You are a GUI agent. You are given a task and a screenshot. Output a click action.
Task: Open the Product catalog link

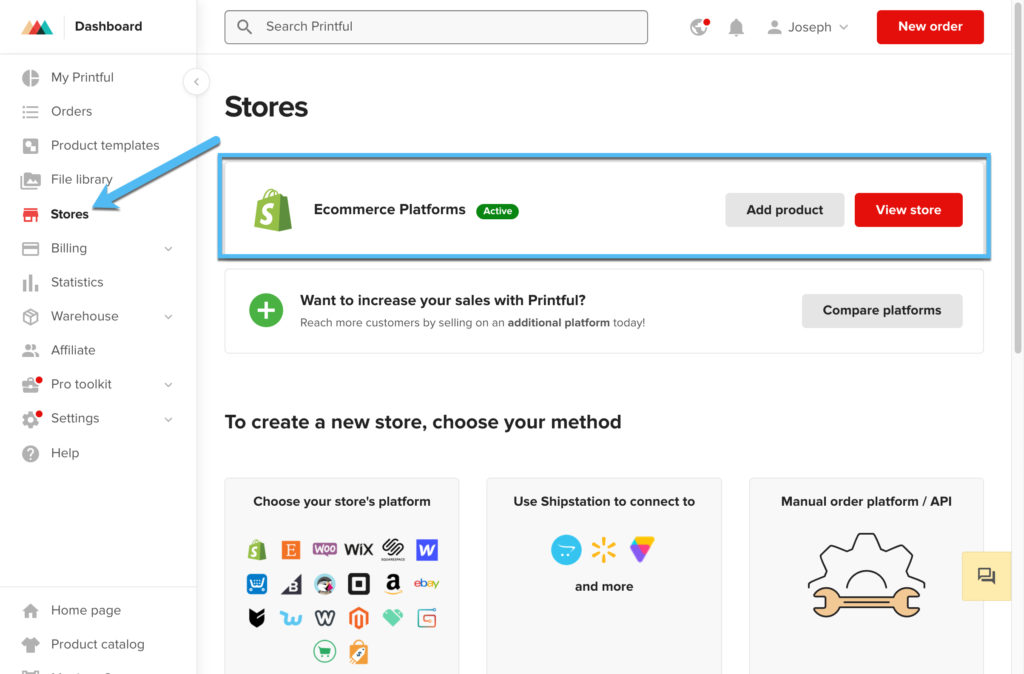tap(98, 644)
